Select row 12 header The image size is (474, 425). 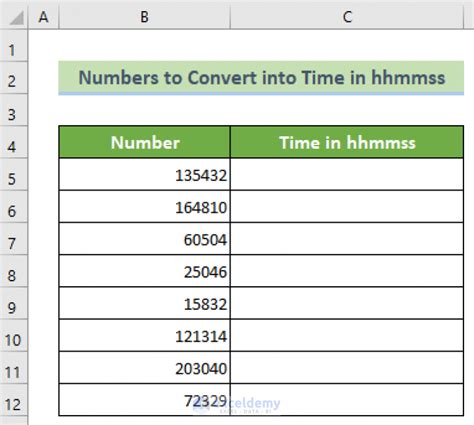click(x=13, y=400)
